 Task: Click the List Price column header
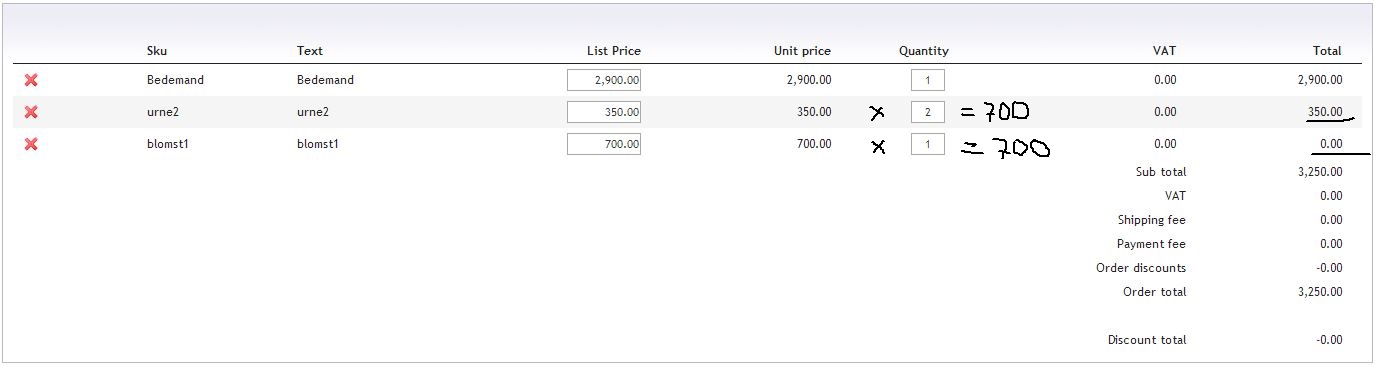(x=614, y=51)
